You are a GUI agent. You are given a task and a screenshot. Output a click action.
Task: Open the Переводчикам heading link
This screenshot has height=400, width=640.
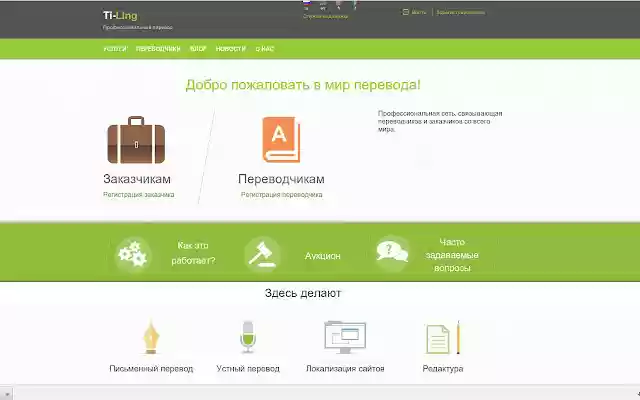tap(281, 179)
